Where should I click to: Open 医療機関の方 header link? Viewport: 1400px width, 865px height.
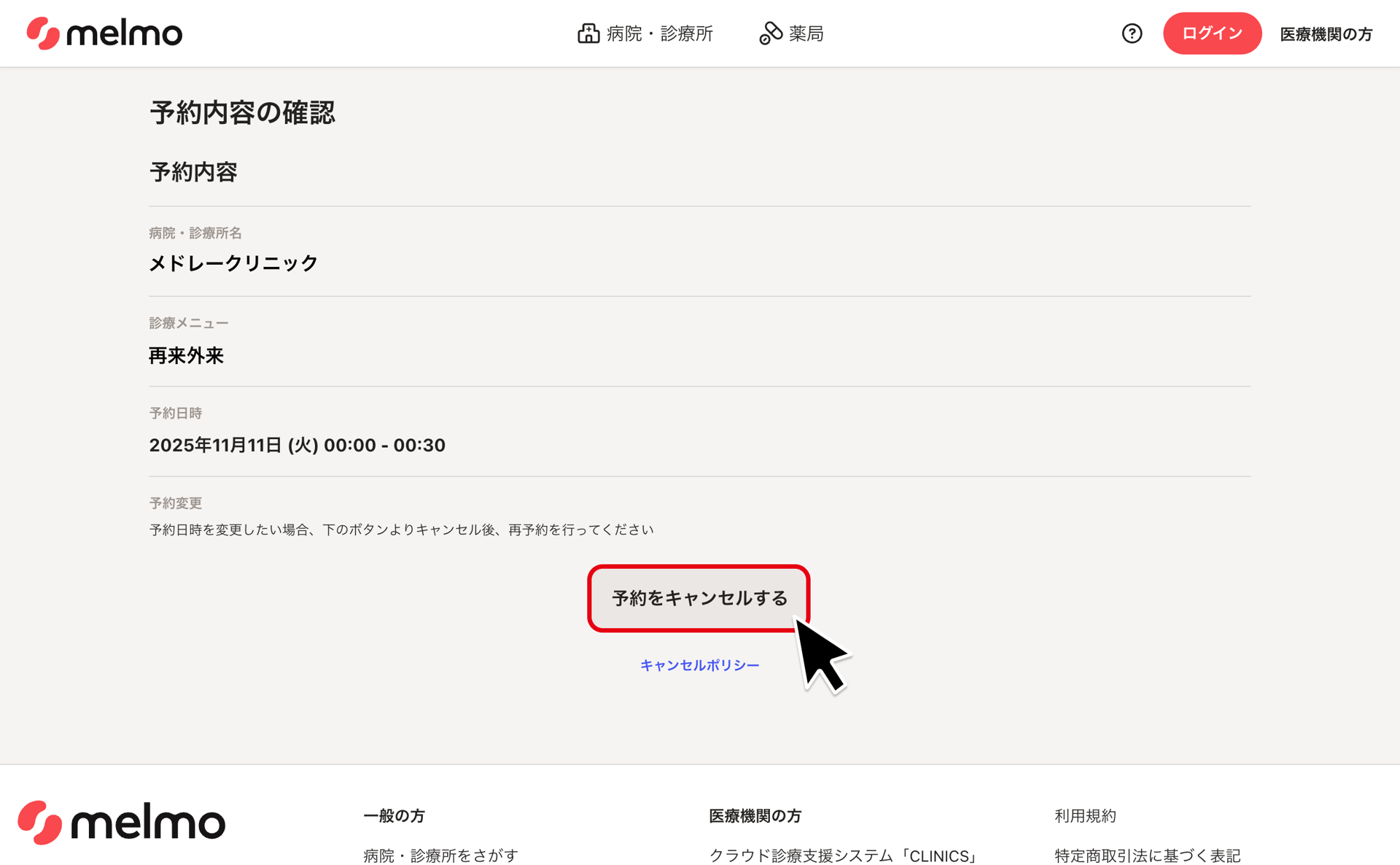point(1326,34)
